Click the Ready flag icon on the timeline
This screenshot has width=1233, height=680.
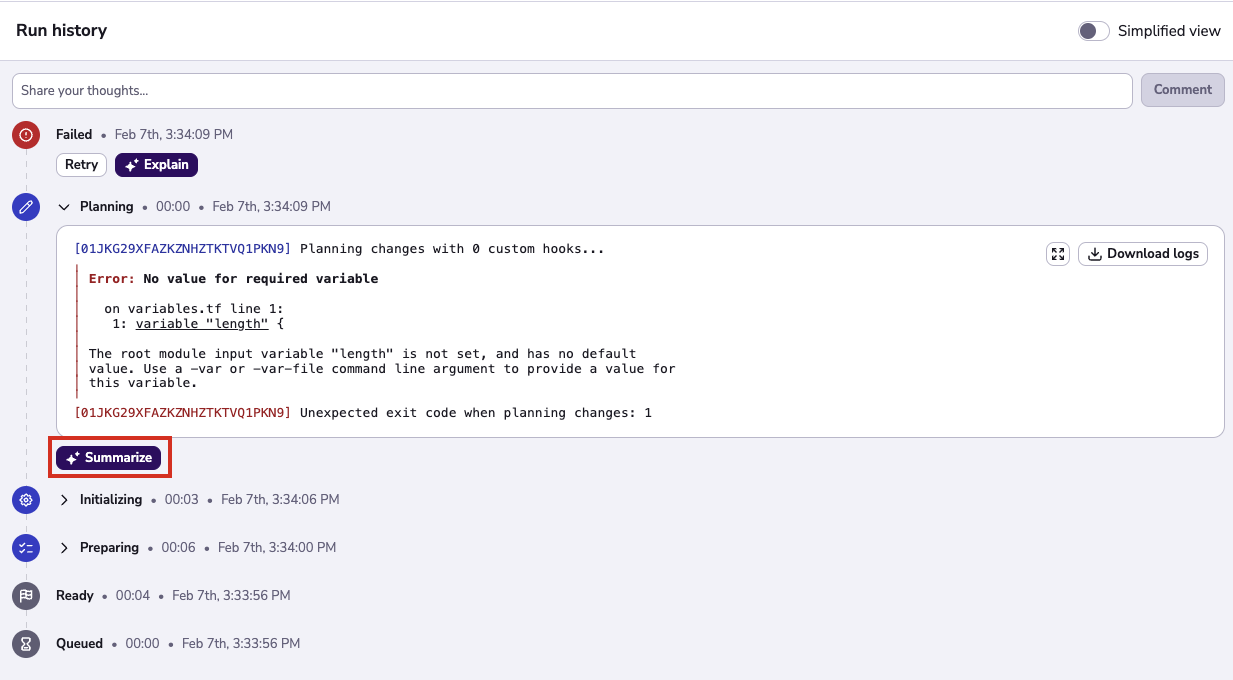26,595
